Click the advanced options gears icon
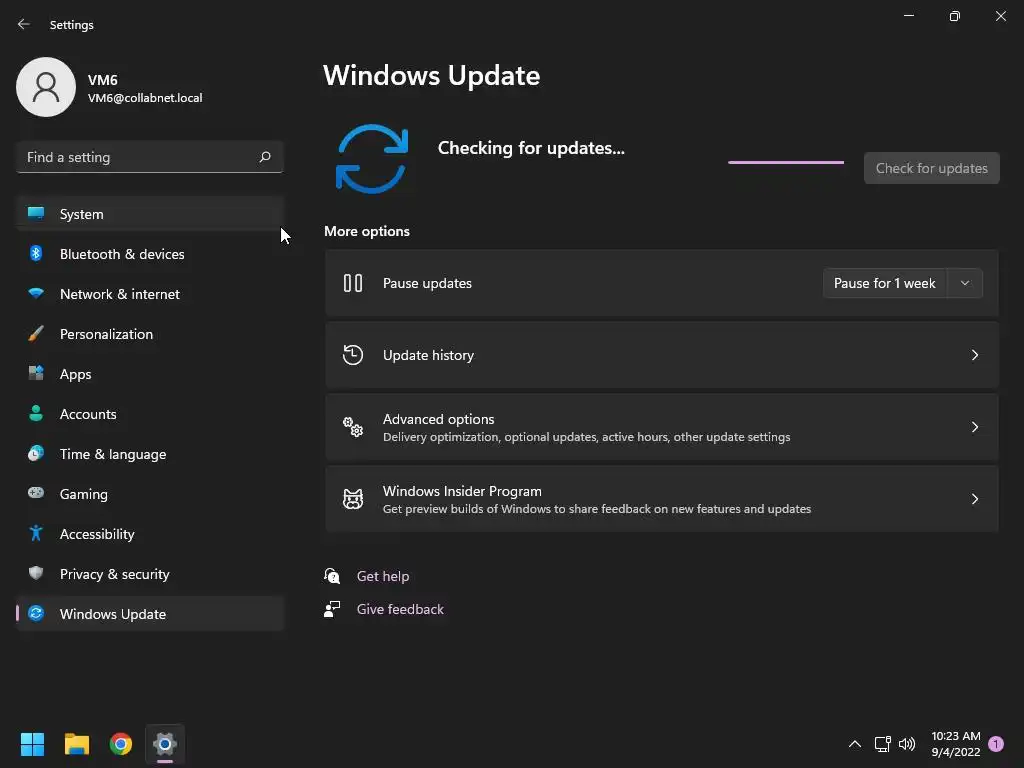The width and height of the screenshot is (1024, 768). 353,426
